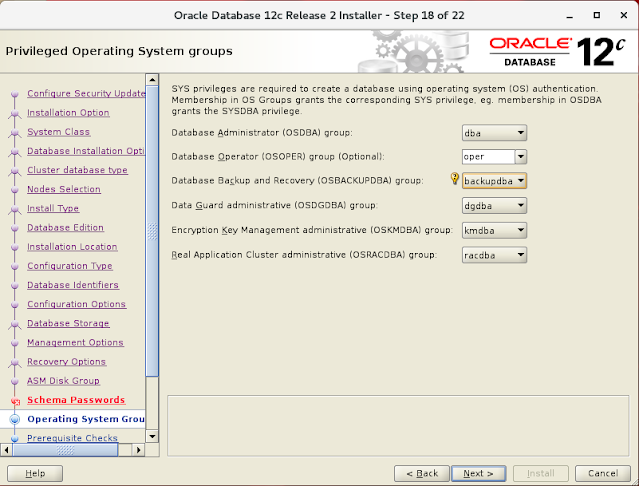Click the Next button

tap(478, 473)
